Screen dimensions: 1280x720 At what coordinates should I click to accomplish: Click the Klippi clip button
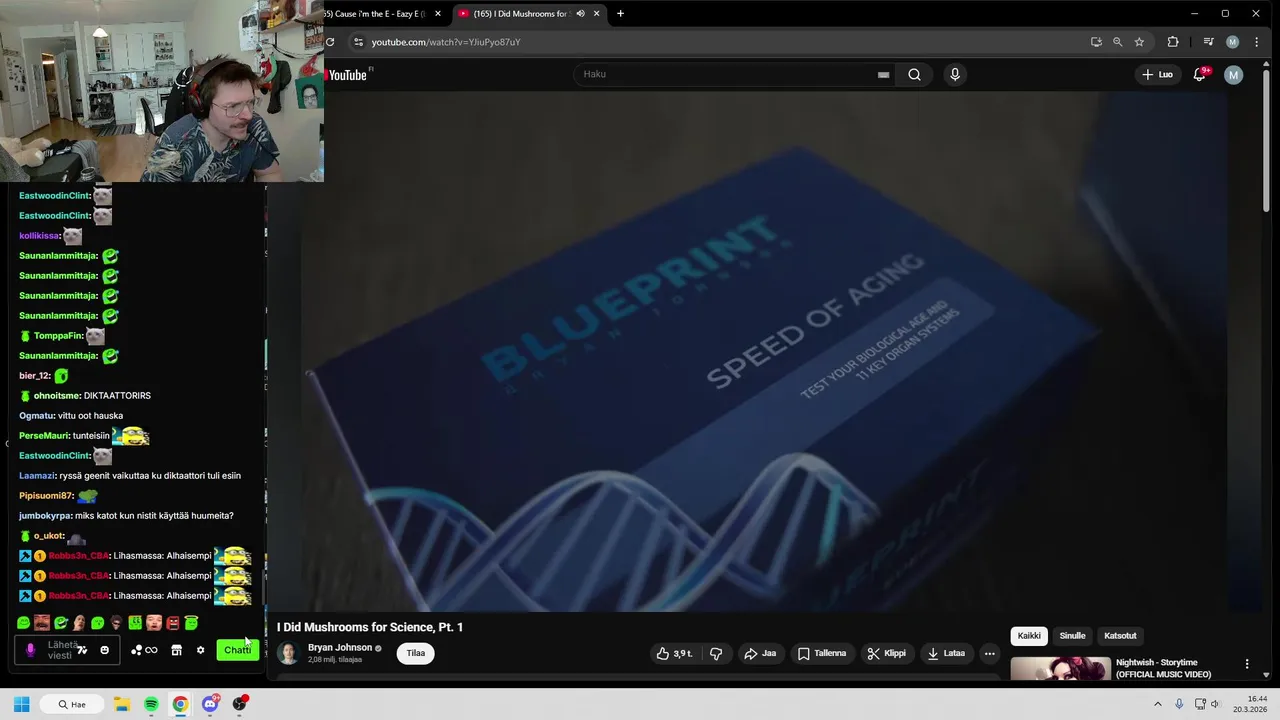[886, 653]
